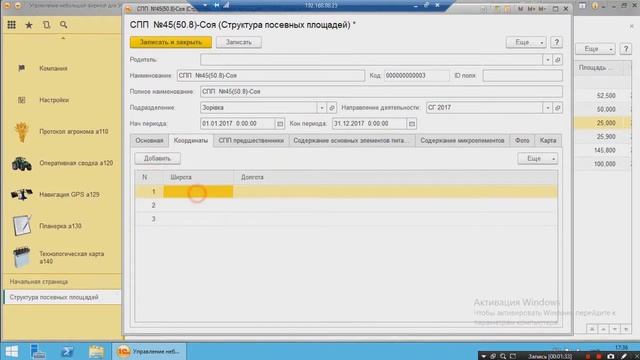Open Server Manager taskbar icon
This screenshot has height=360, width=640.
click(x=38, y=351)
